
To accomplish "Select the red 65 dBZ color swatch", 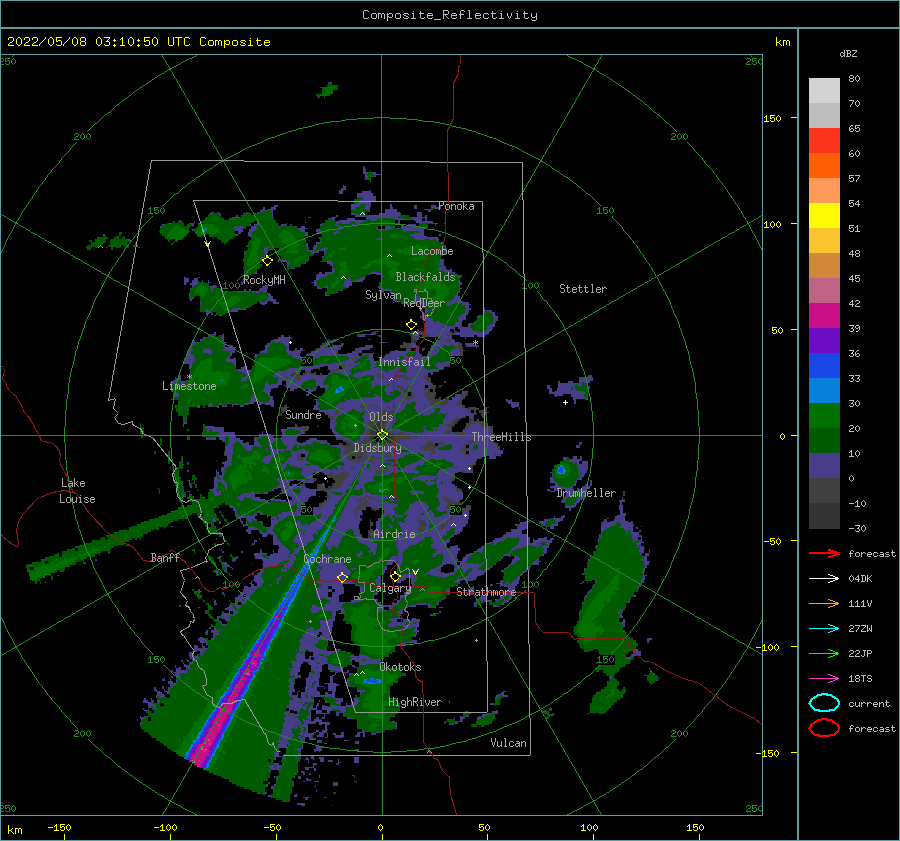I will 824,140.
